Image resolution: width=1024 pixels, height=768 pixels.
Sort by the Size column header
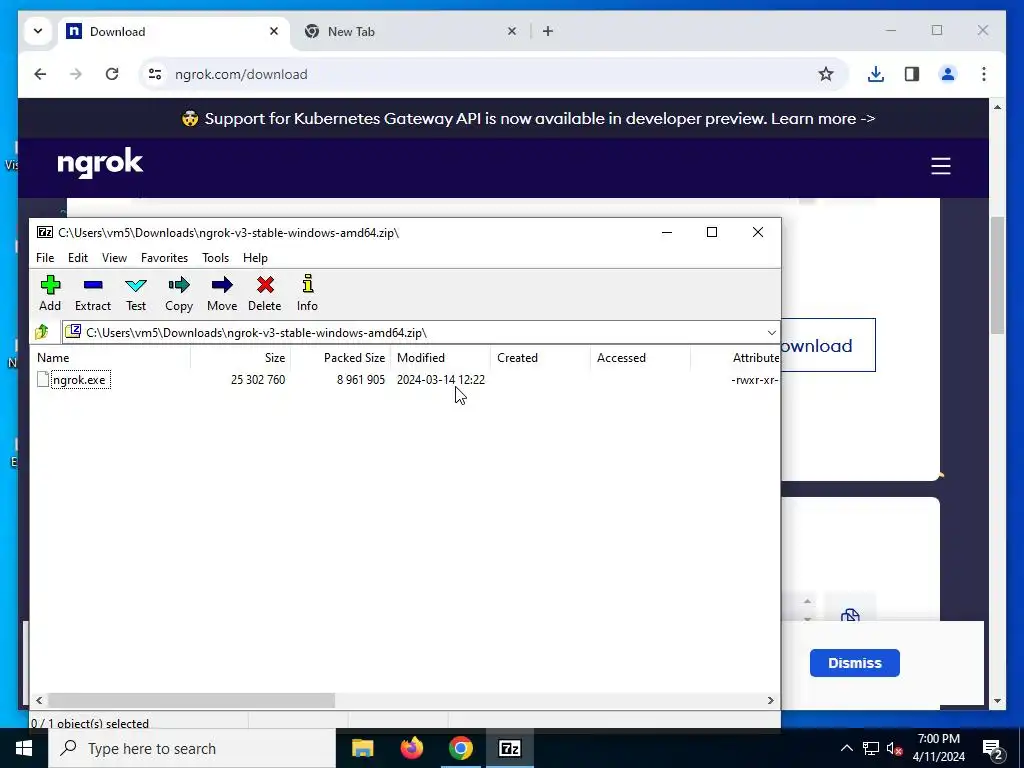click(x=241, y=358)
